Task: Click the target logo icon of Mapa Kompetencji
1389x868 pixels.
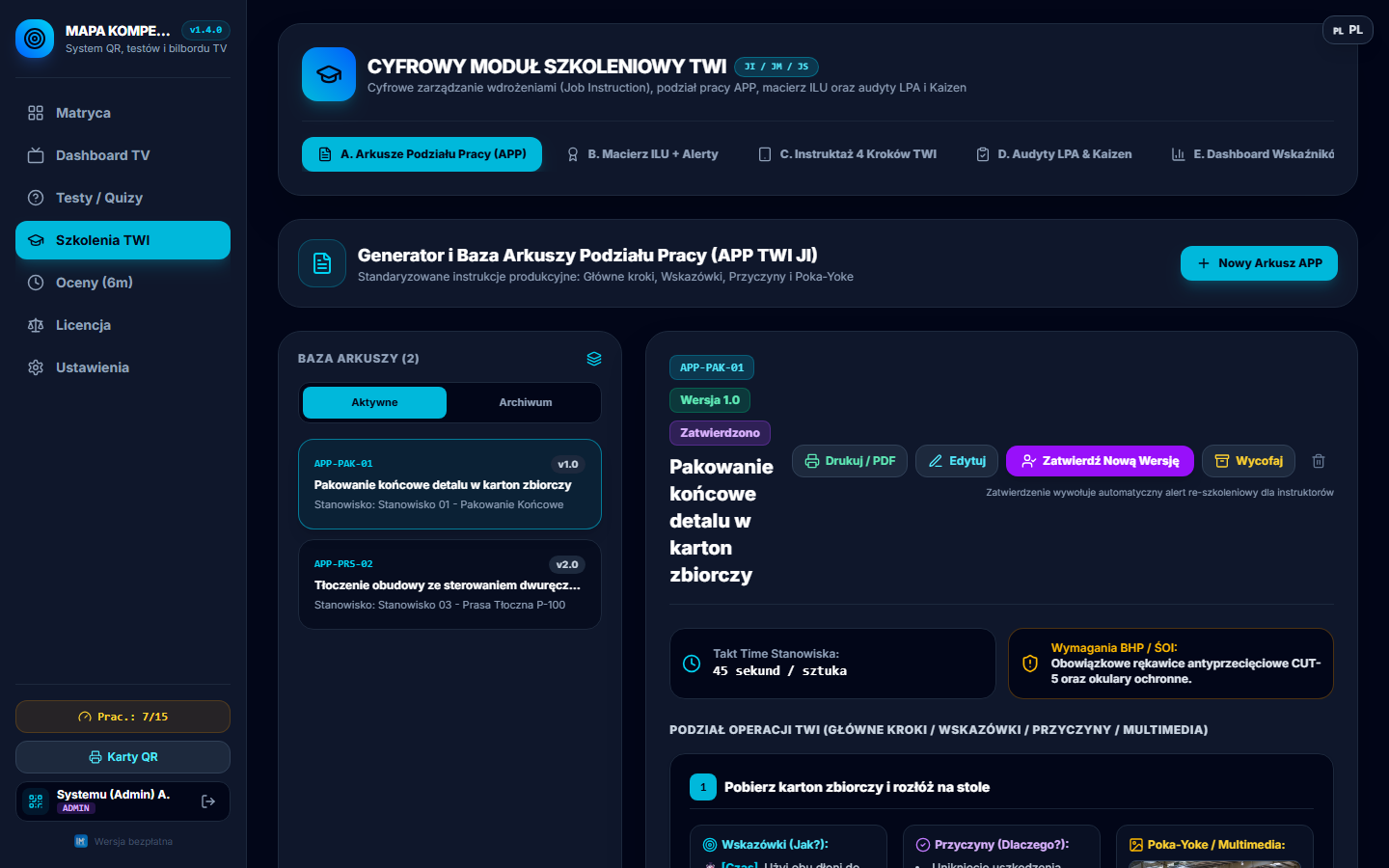Action: [x=35, y=39]
